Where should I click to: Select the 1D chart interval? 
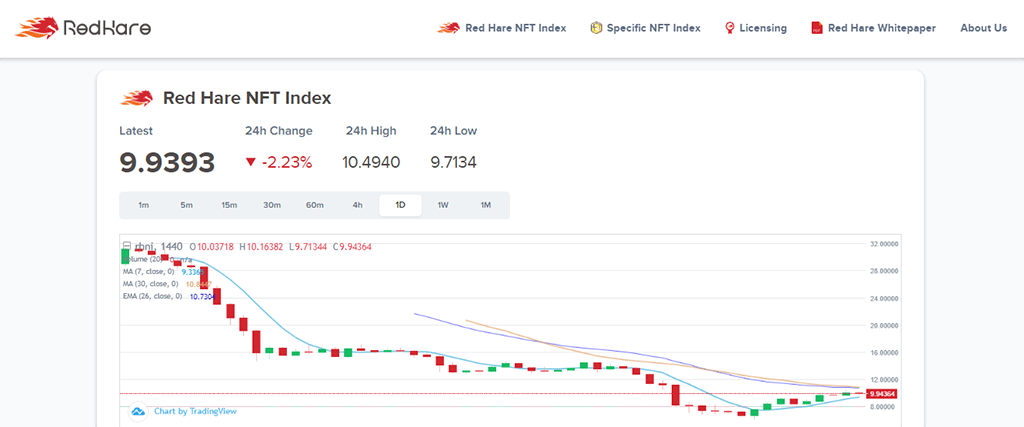click(400, 205)
